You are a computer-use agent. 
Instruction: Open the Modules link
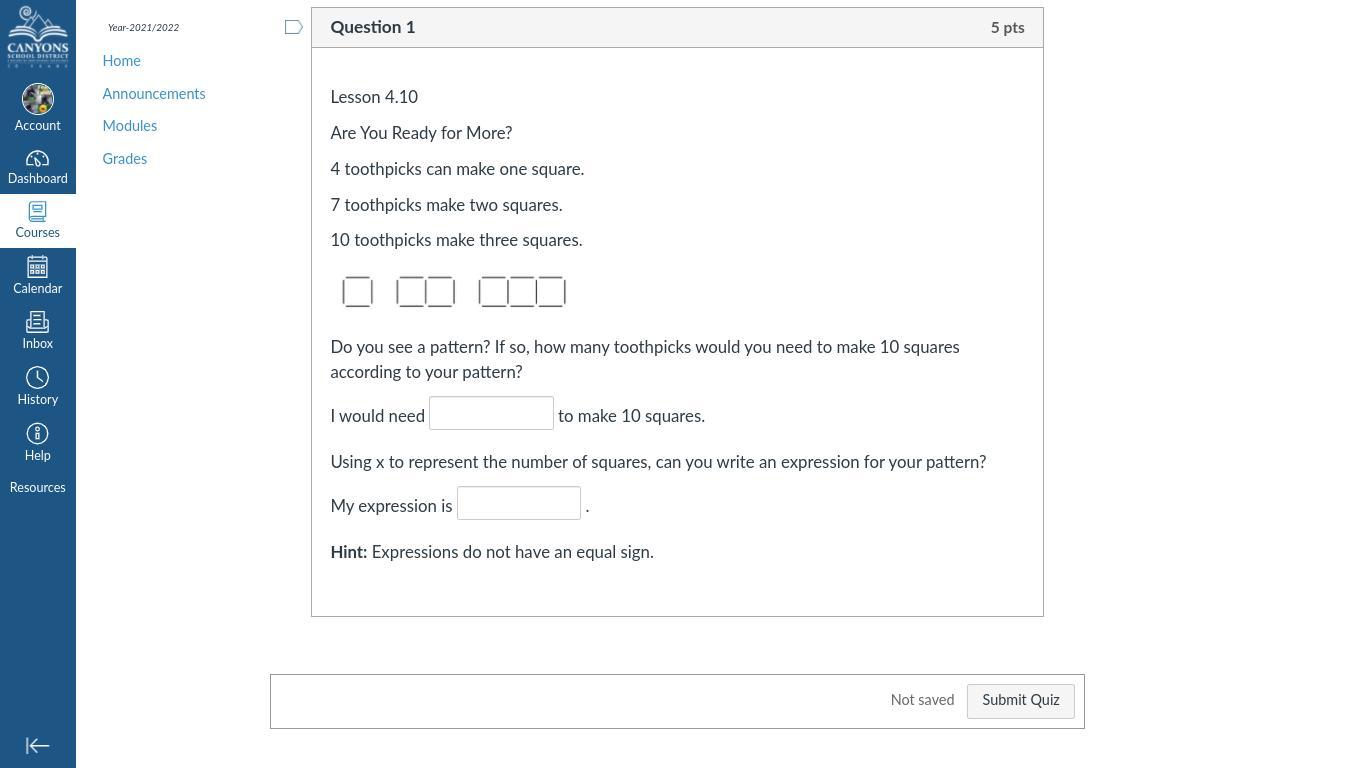click(x=130, y=126)
